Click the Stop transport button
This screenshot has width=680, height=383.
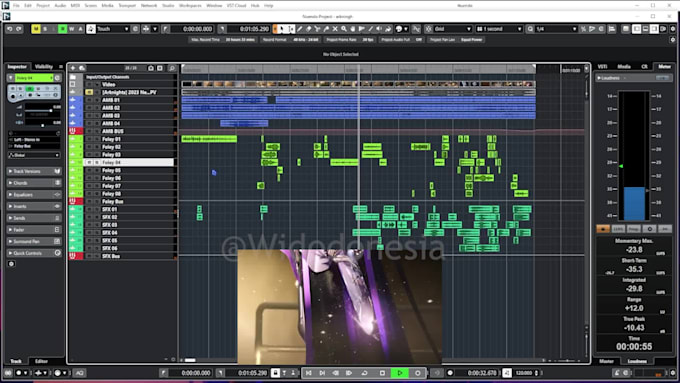coord(382,373)
